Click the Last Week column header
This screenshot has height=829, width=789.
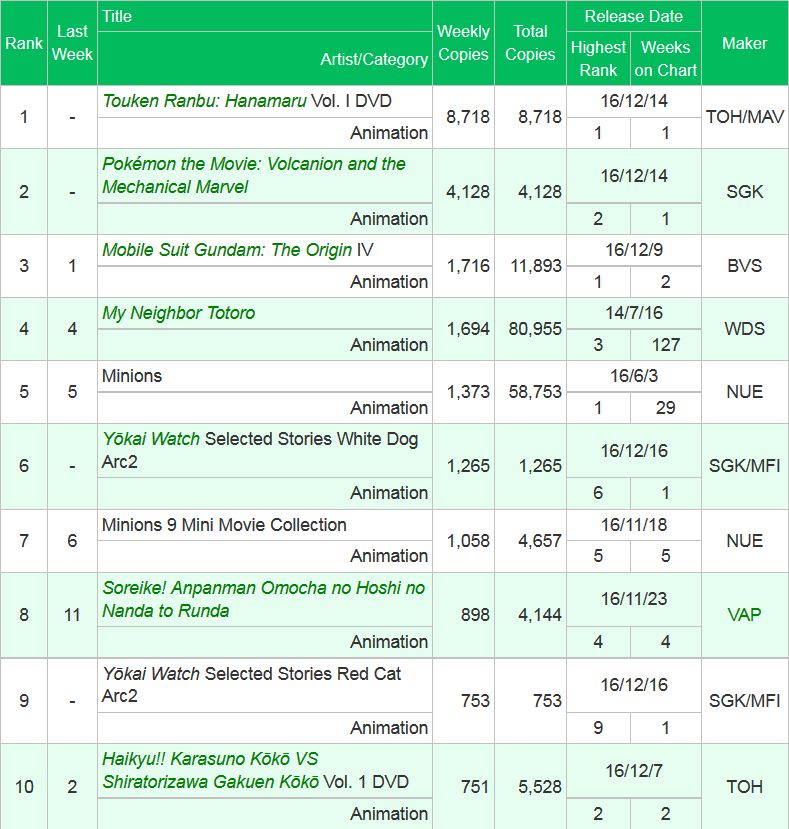(x=72, y=43)
